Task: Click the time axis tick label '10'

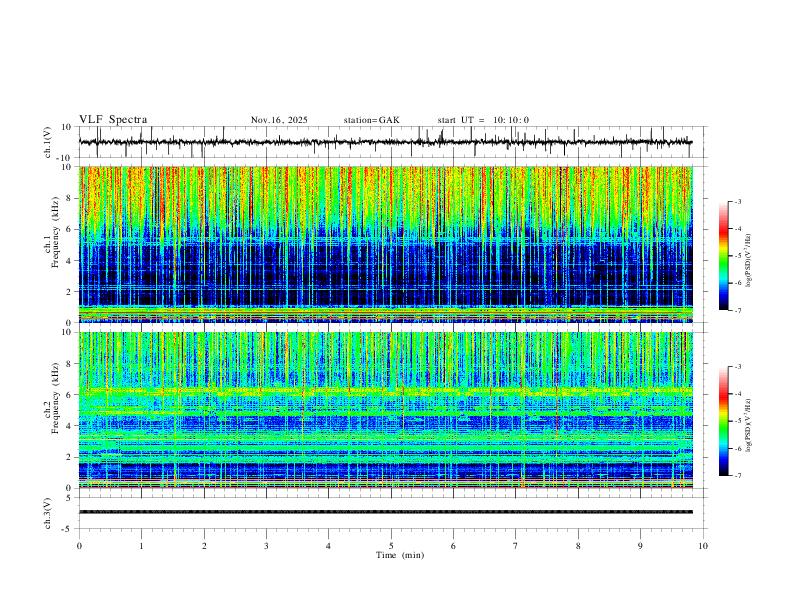Action: 703,546
